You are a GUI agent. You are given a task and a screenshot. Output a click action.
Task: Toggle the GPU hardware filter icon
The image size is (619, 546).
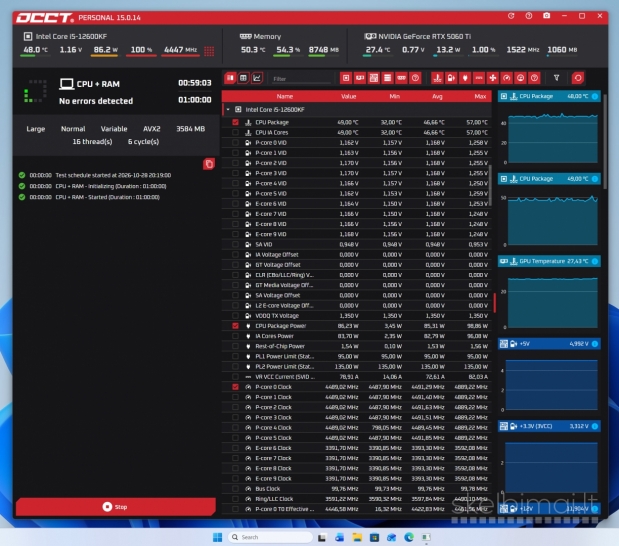tap(360, 78)
